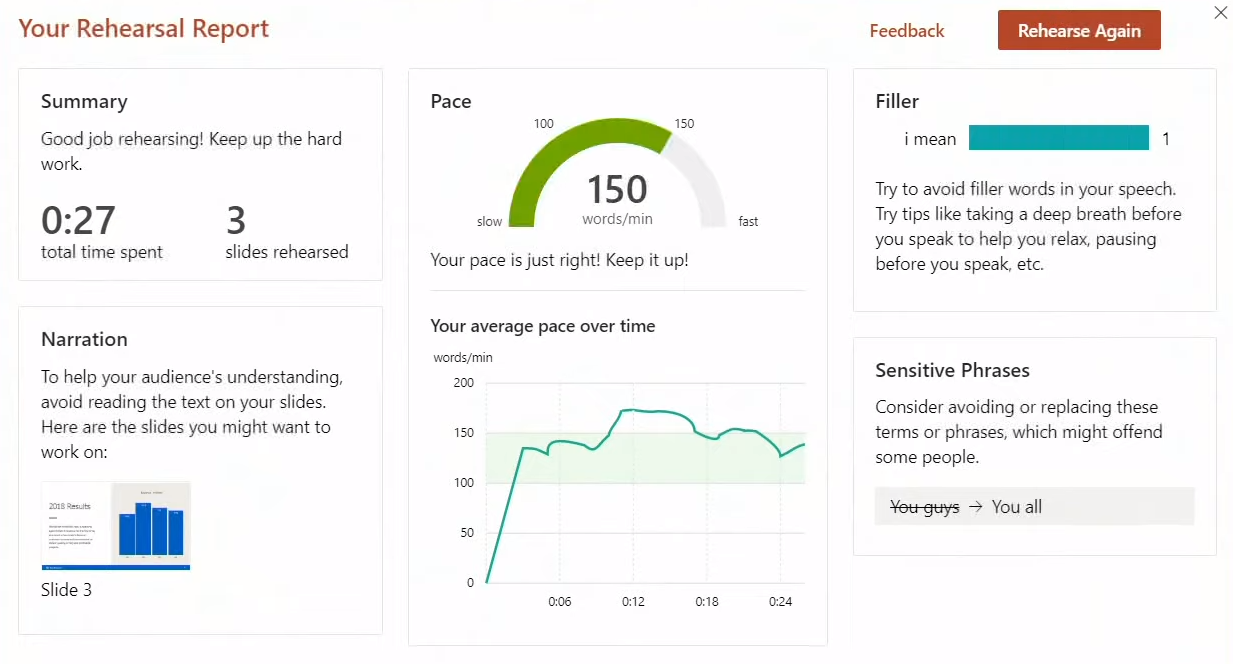Click the 3 slides rehearsed count

coord(236,221)
